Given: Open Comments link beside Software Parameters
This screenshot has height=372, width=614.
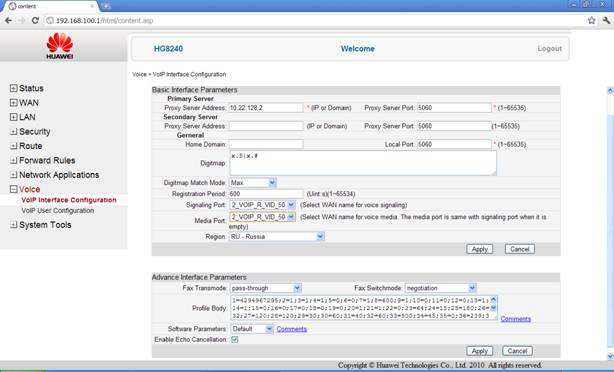Looking at the screenshot, I should tap(291, 329).
